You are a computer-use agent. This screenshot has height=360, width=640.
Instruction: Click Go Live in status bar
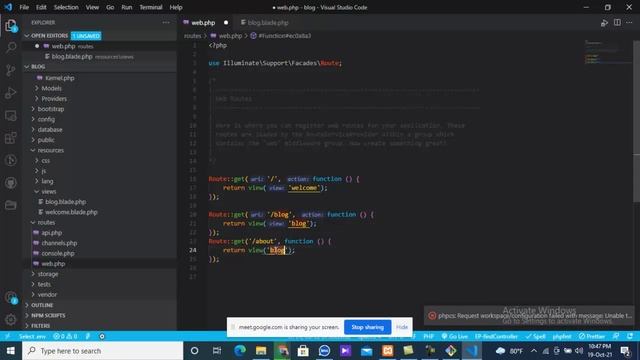pyautogui.click(x=455, y=336)
